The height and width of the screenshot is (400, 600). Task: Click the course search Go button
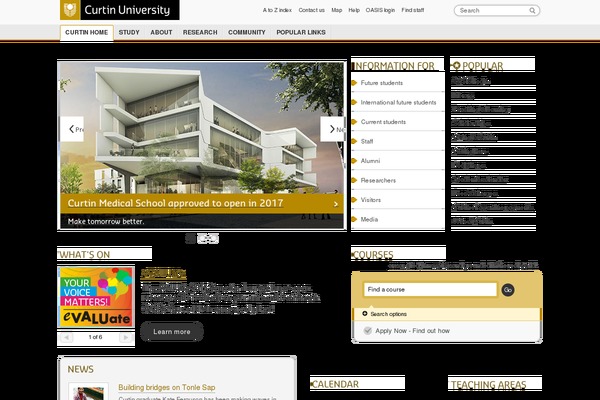click(508, 290)
